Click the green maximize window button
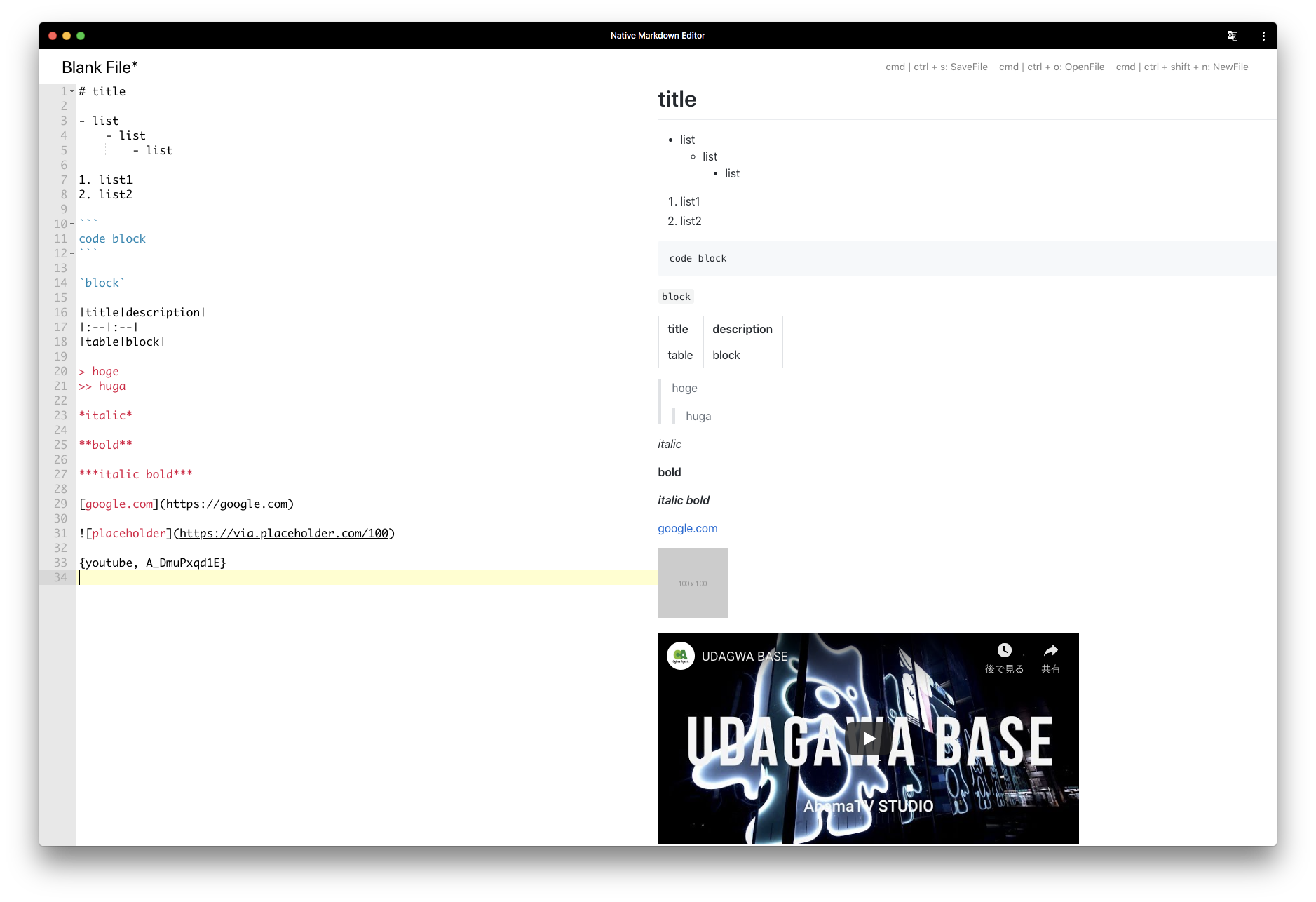 click(81, 36)
